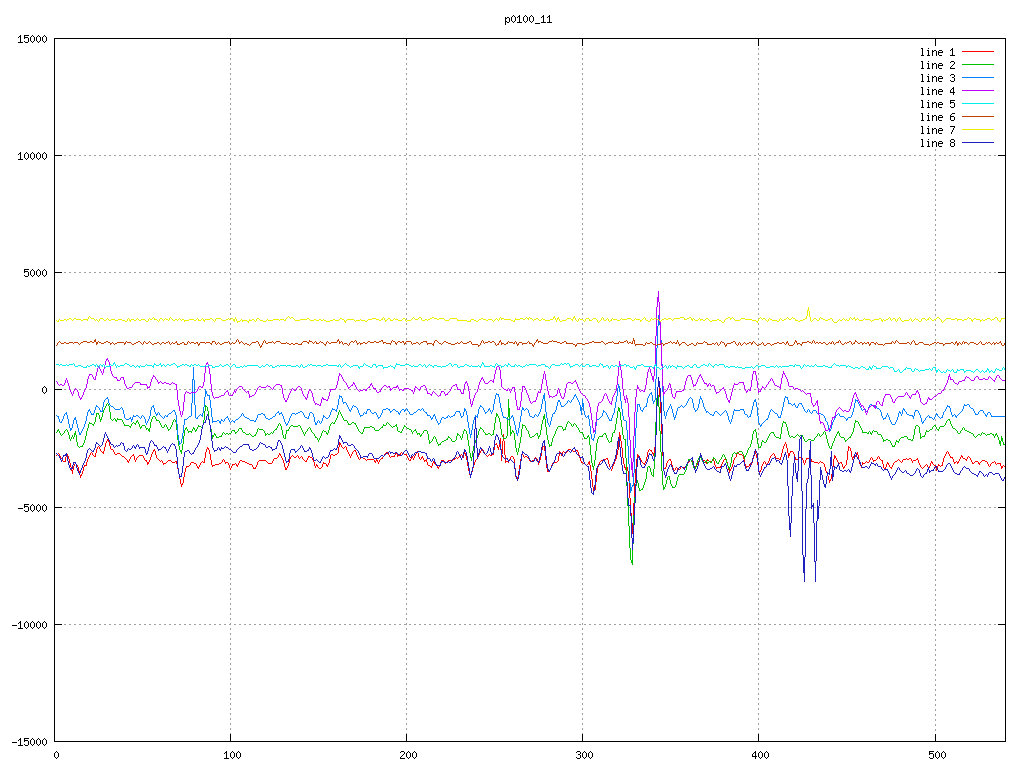The width and height of the screenshot is (1024, 768).
Task: Click the 15000 y-axis label
Action: point(31,39)
